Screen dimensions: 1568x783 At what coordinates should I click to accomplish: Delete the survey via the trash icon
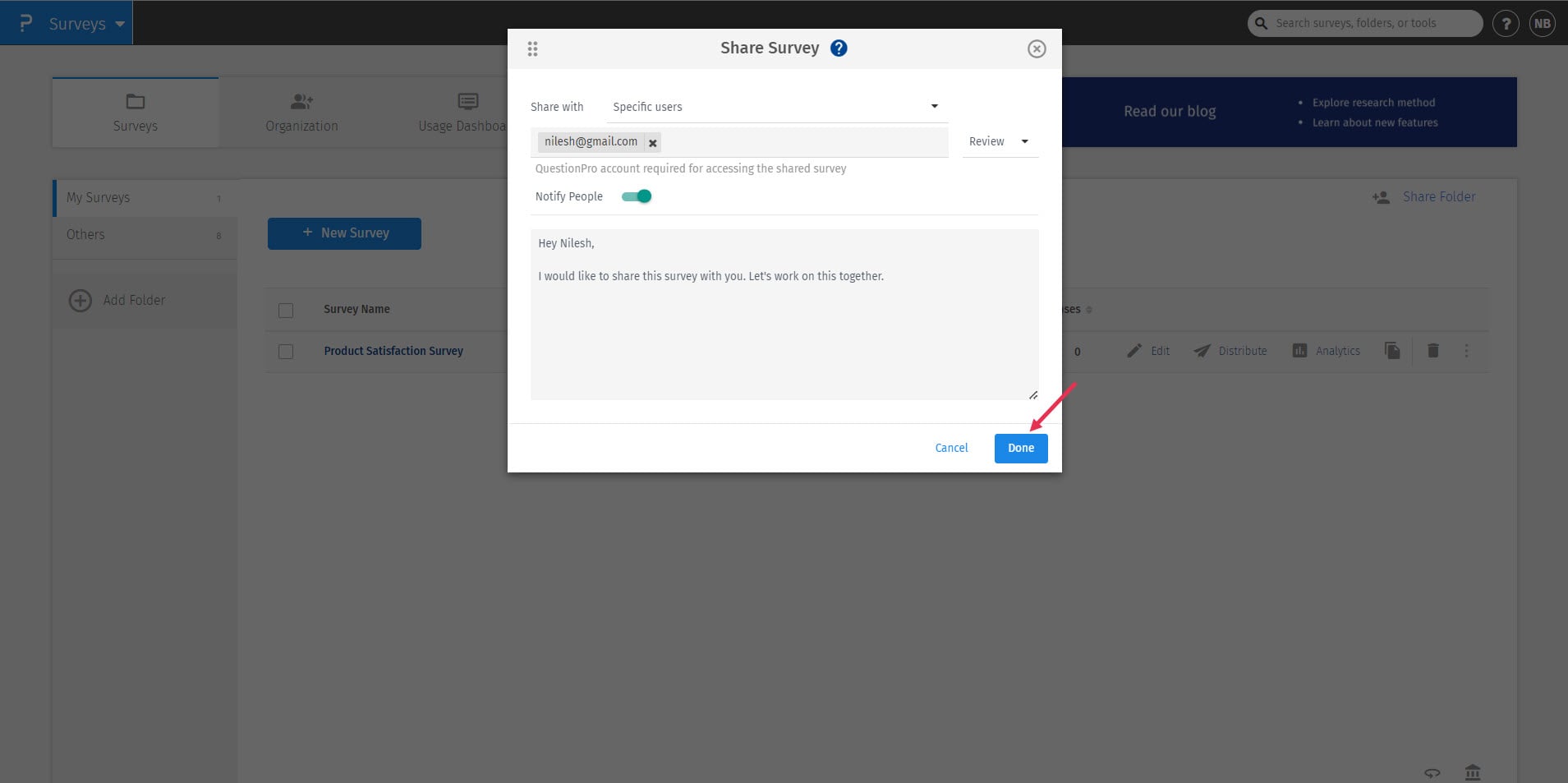pyautogui.click(x=1433, y=351)
